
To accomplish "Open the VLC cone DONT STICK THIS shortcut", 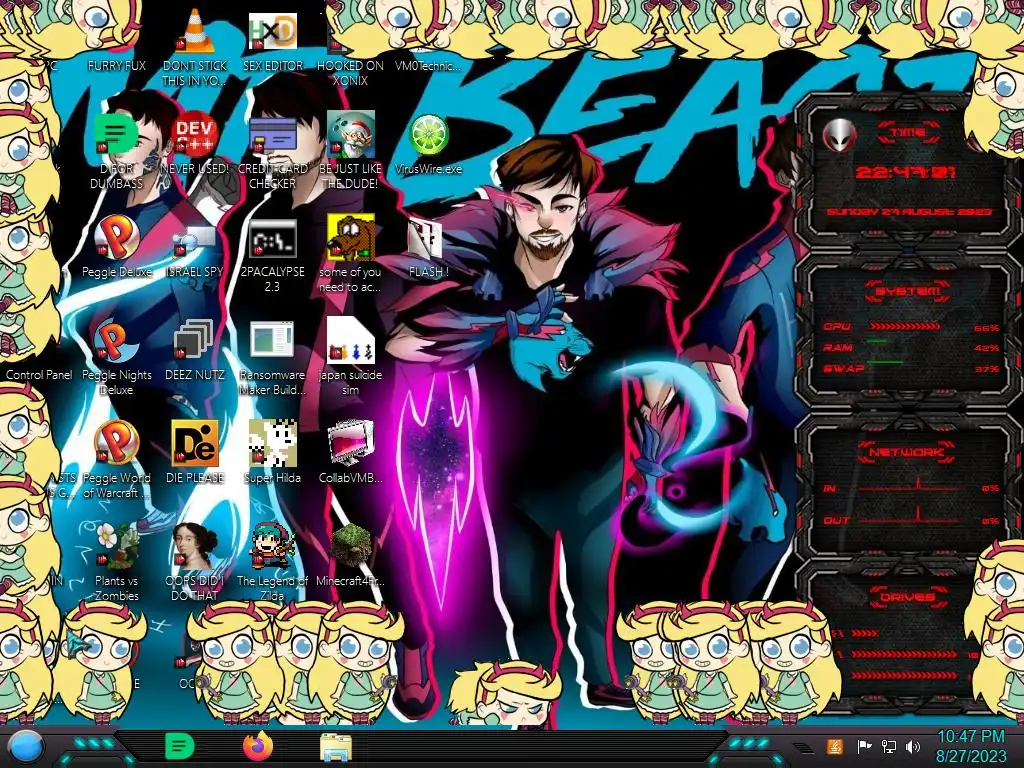I will tap(195, 46).
